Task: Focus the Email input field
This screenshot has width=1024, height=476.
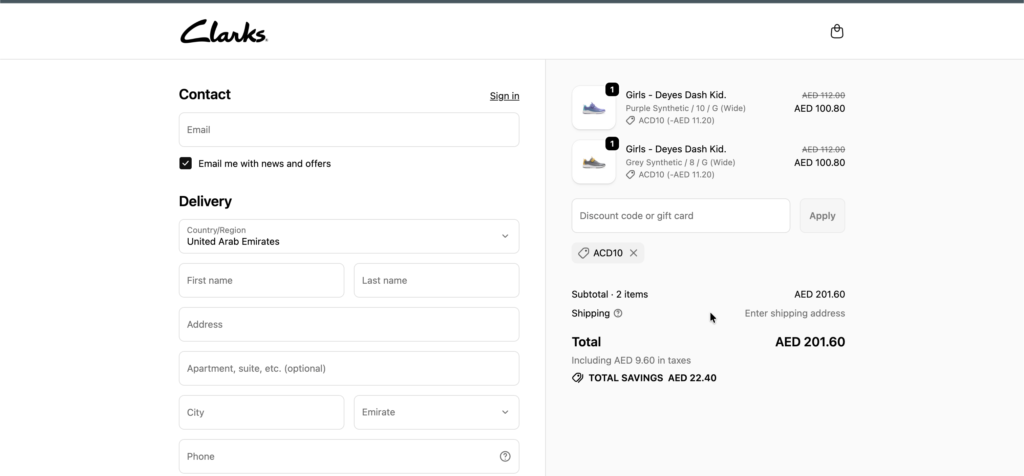Action: coord(349,129)
